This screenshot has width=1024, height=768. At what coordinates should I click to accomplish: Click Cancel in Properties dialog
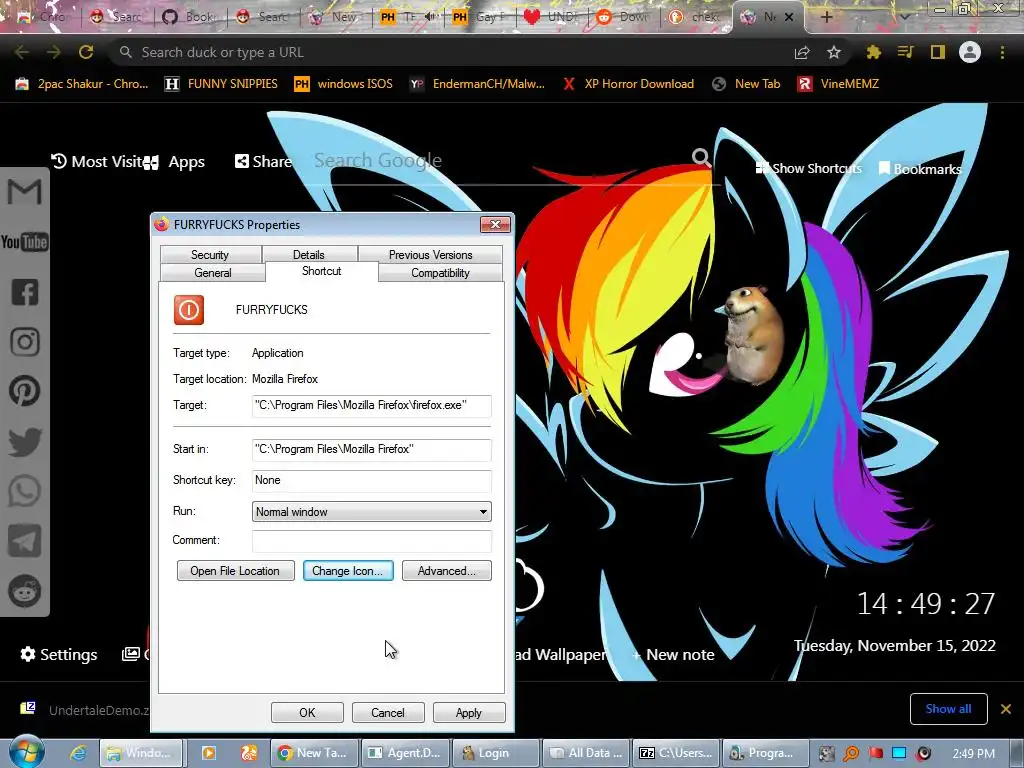pos(388,712)
